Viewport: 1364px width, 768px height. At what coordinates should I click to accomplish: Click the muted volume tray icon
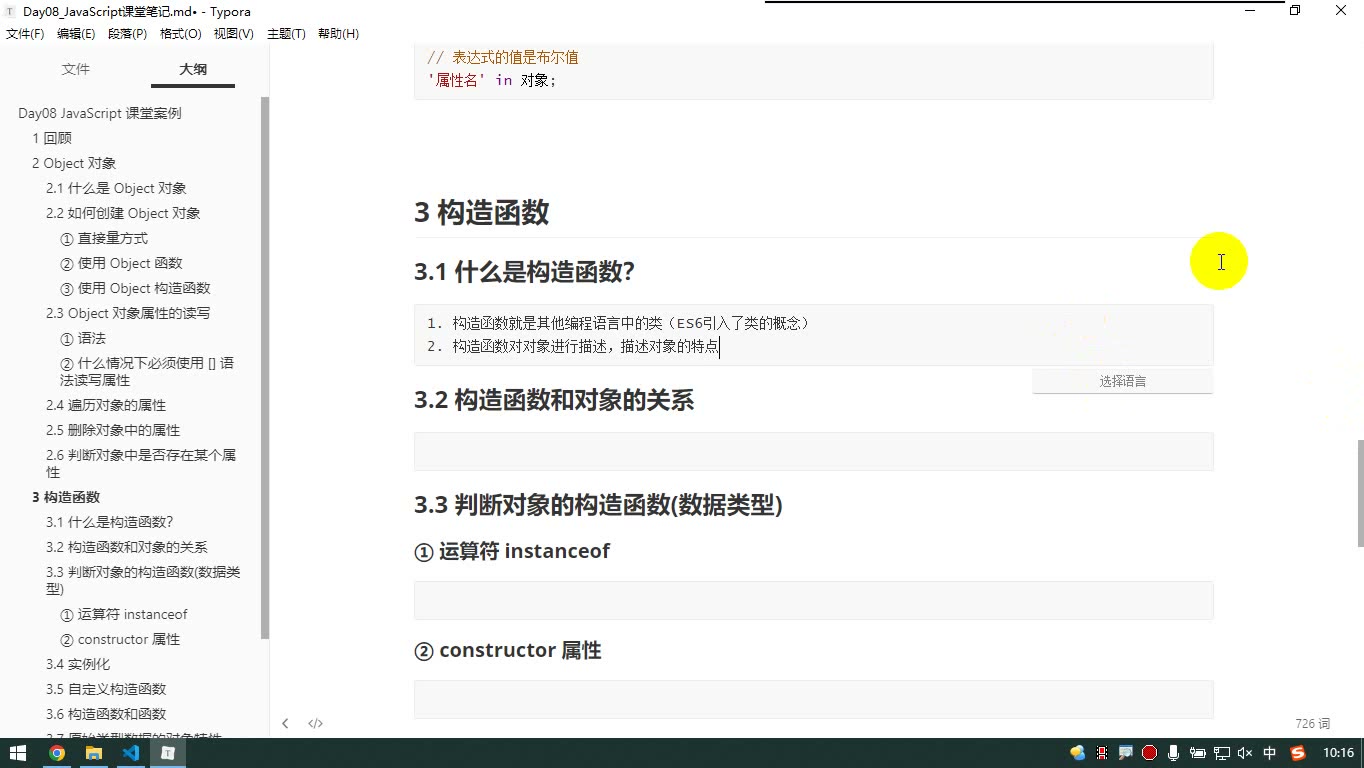[1245, 753]
